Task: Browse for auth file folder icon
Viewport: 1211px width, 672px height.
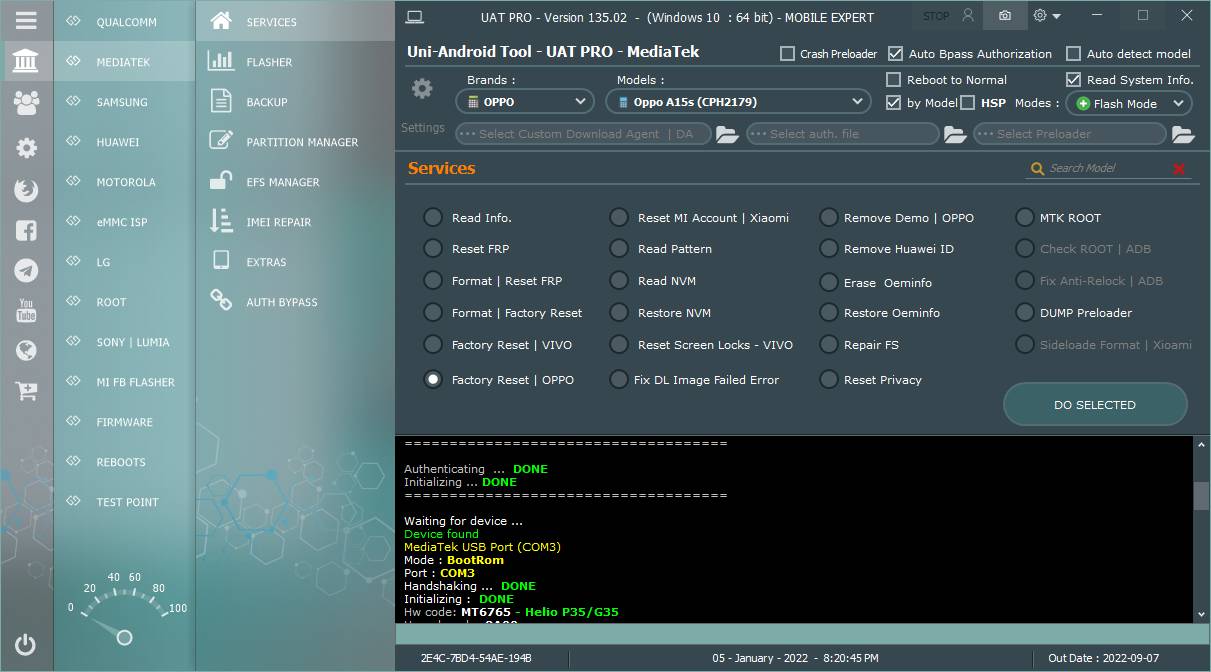Action: tap(955, 134)
